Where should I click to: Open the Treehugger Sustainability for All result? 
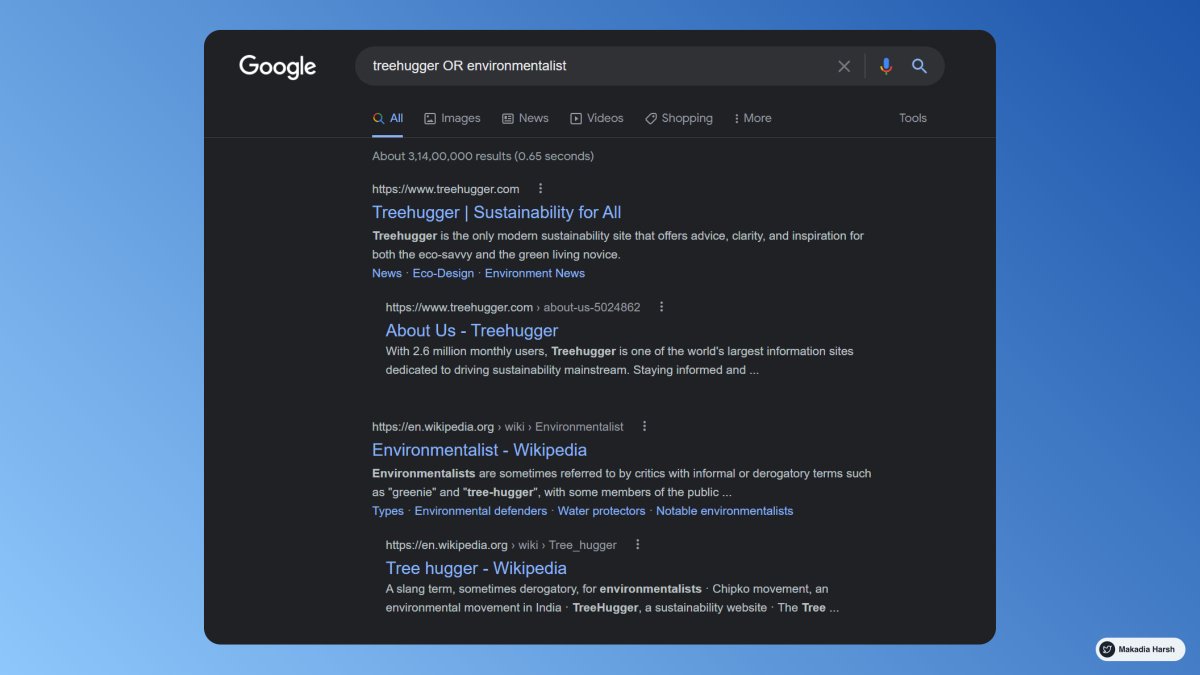pyautogui.click(x=496, y=212)
